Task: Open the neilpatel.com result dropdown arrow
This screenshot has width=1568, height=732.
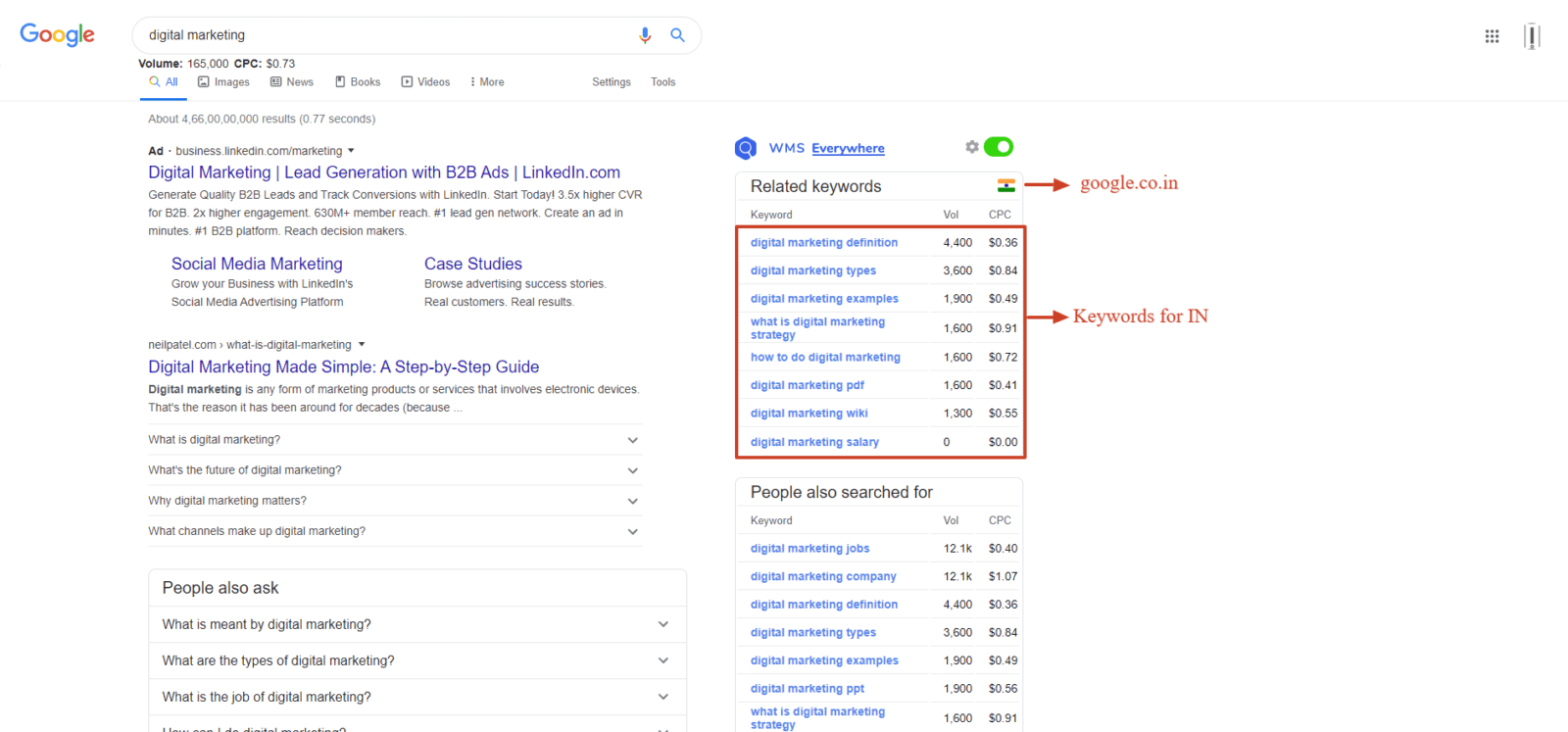Action: click(362, 345)
